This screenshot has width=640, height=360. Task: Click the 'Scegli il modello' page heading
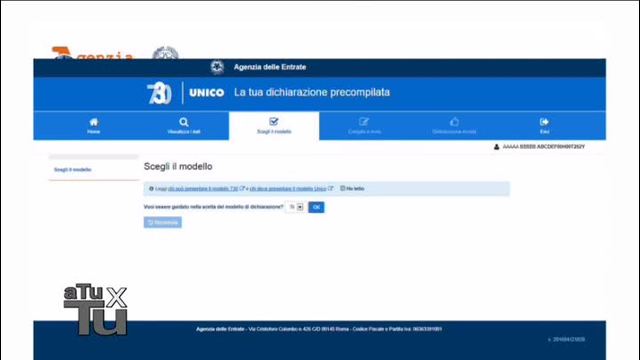pos(178,167)
